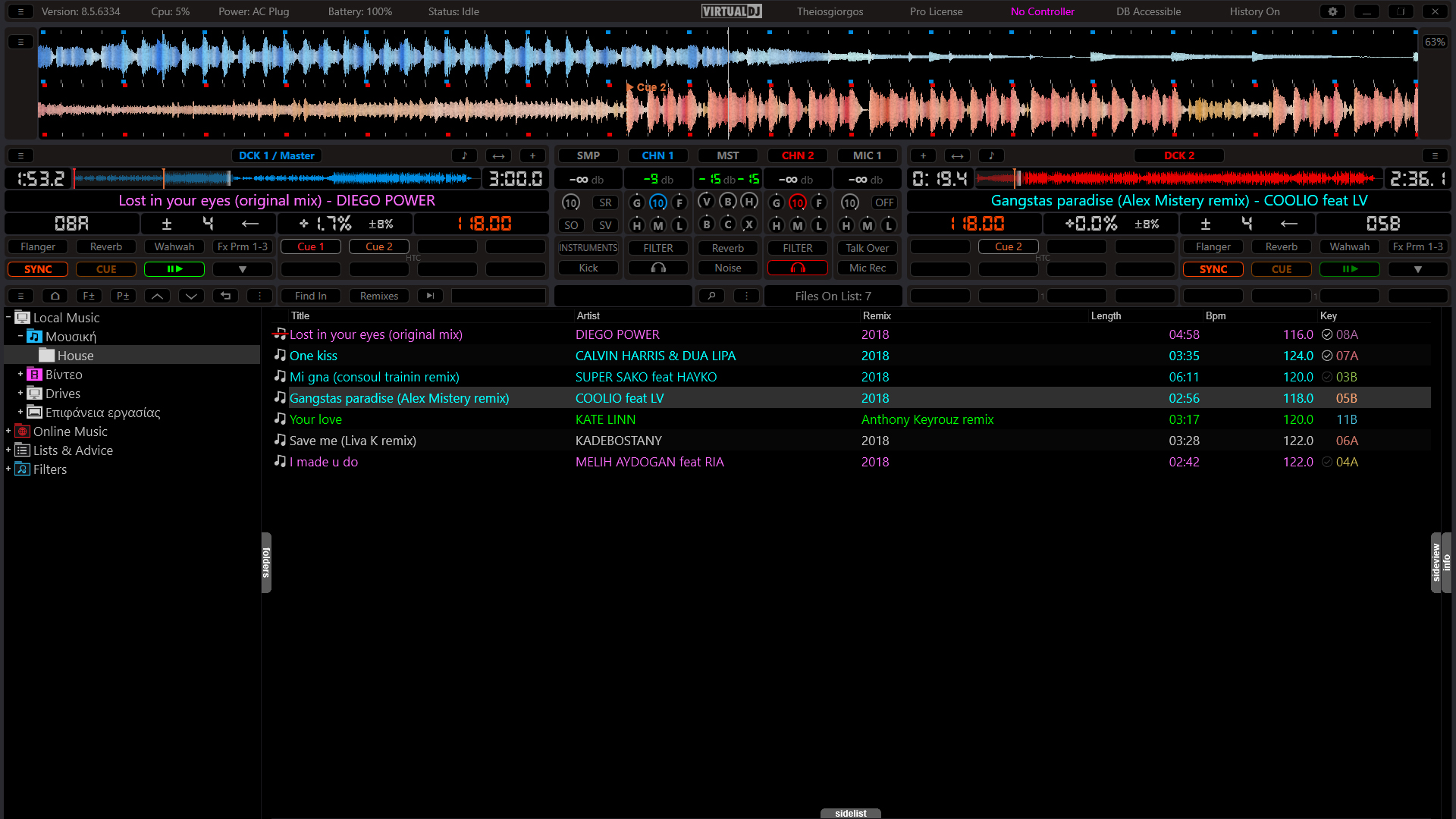Select the MST mixer tab
The height and width of the screenshot is (819, 1456).
tap(728, 155)
